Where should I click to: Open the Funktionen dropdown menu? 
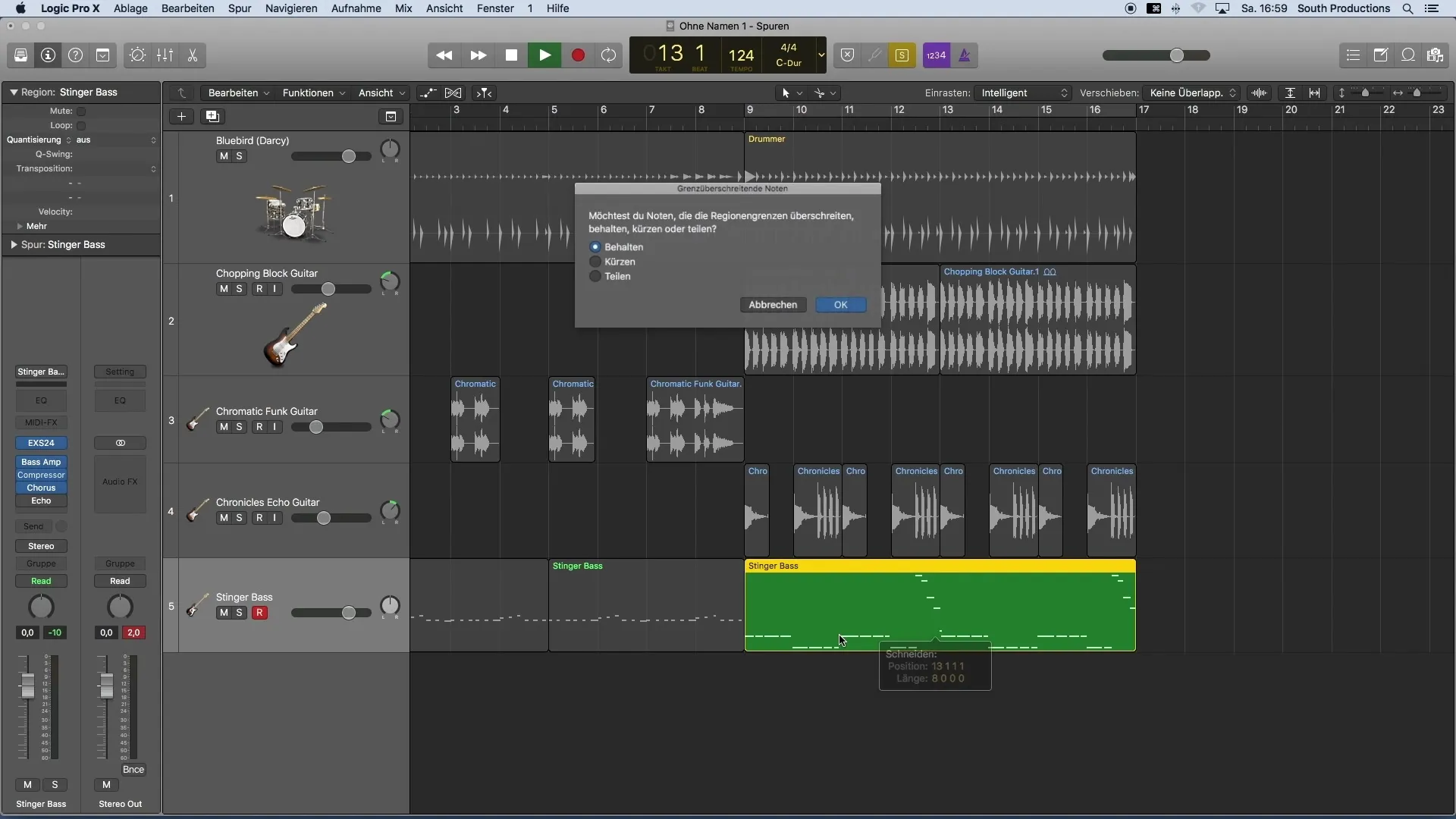click(313, 93)
